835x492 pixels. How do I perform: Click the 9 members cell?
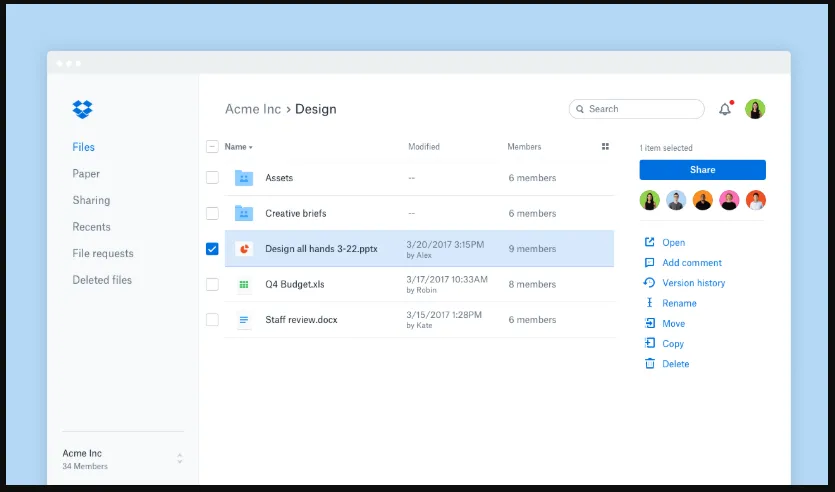[x=532, y=249]
